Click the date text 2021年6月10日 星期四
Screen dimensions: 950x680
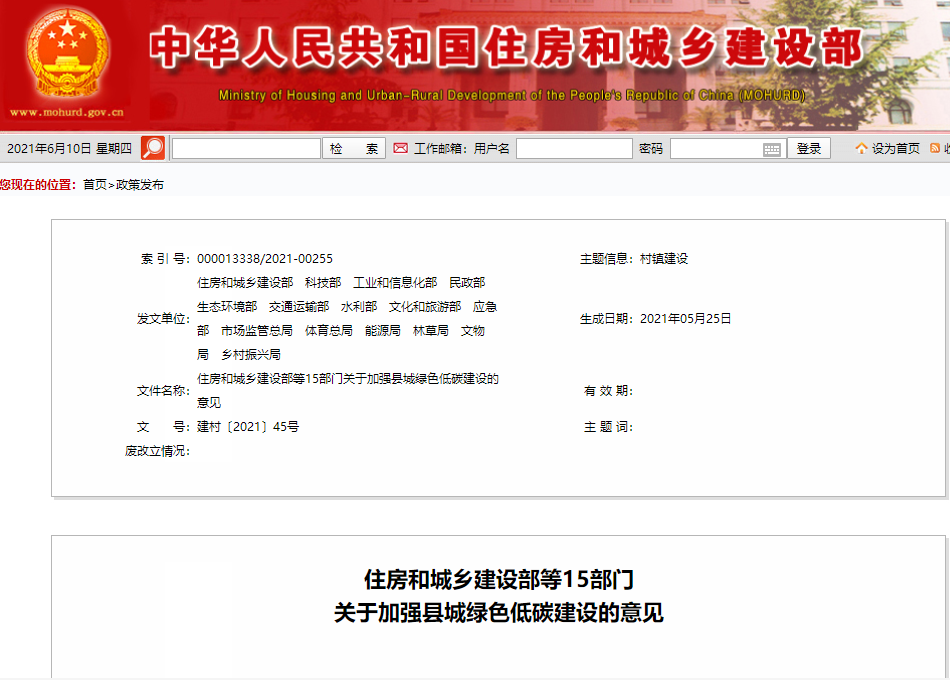tap(69, 148)
